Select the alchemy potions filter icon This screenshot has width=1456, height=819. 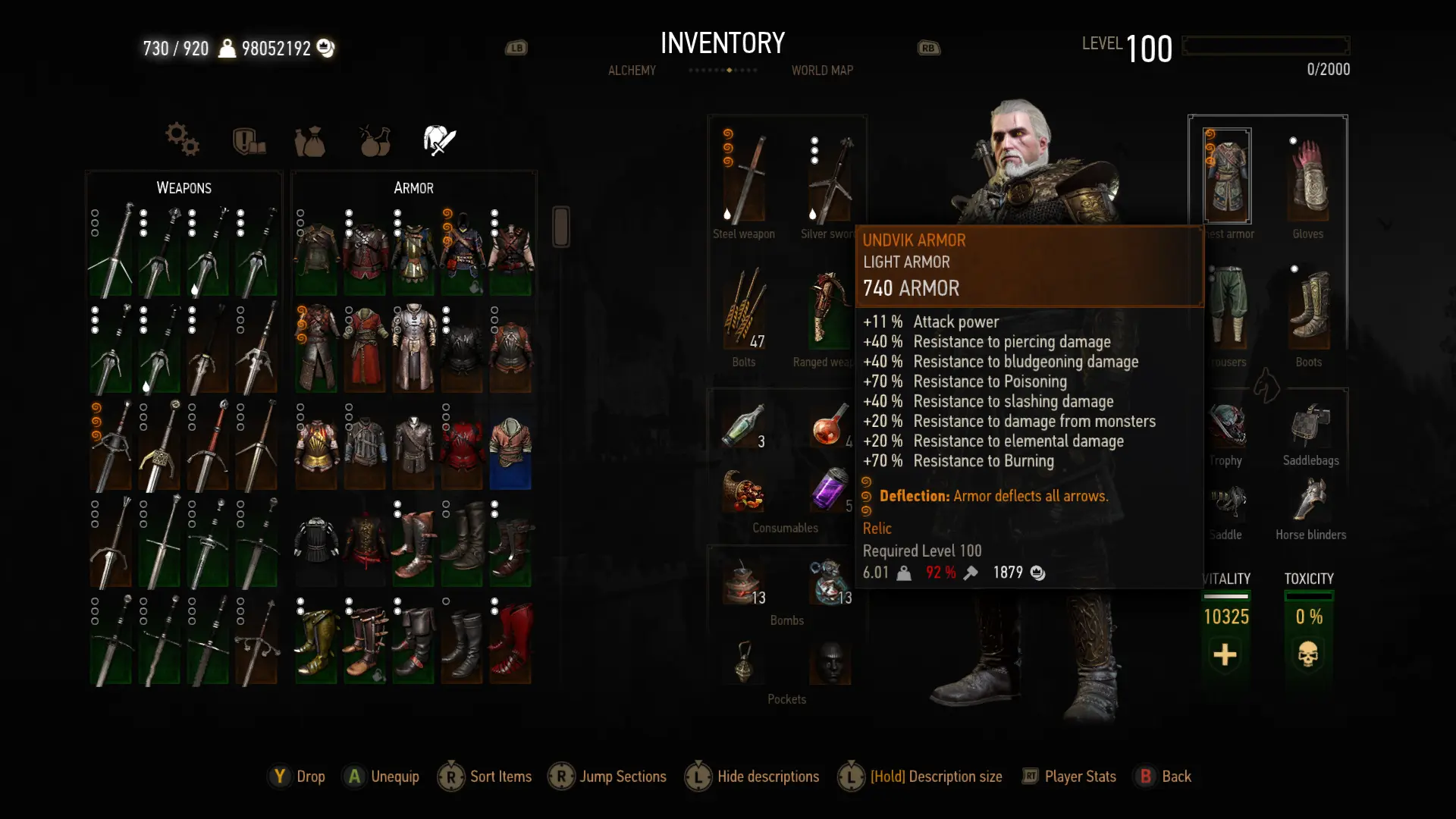[375, 140]
